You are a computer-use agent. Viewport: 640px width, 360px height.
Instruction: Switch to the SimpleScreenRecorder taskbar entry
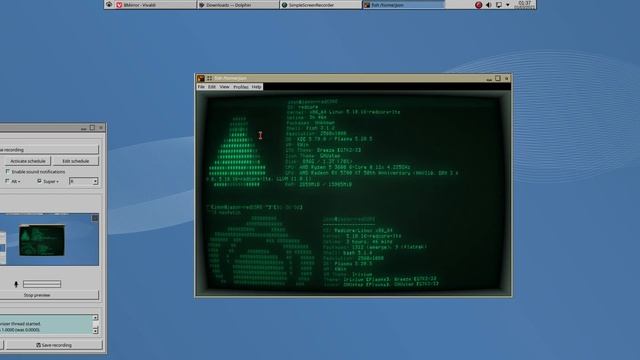pos(321,5)
